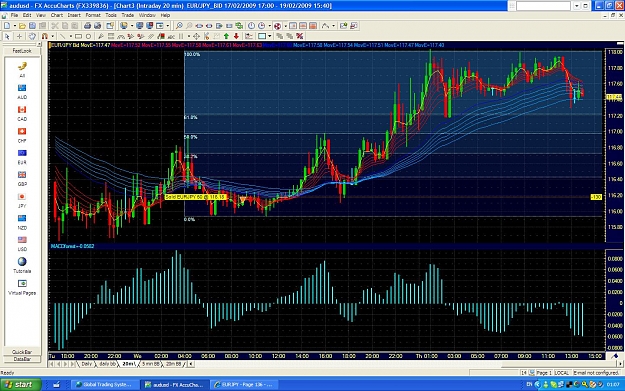Open Global Trading System taskbar item

click(106, 385)
